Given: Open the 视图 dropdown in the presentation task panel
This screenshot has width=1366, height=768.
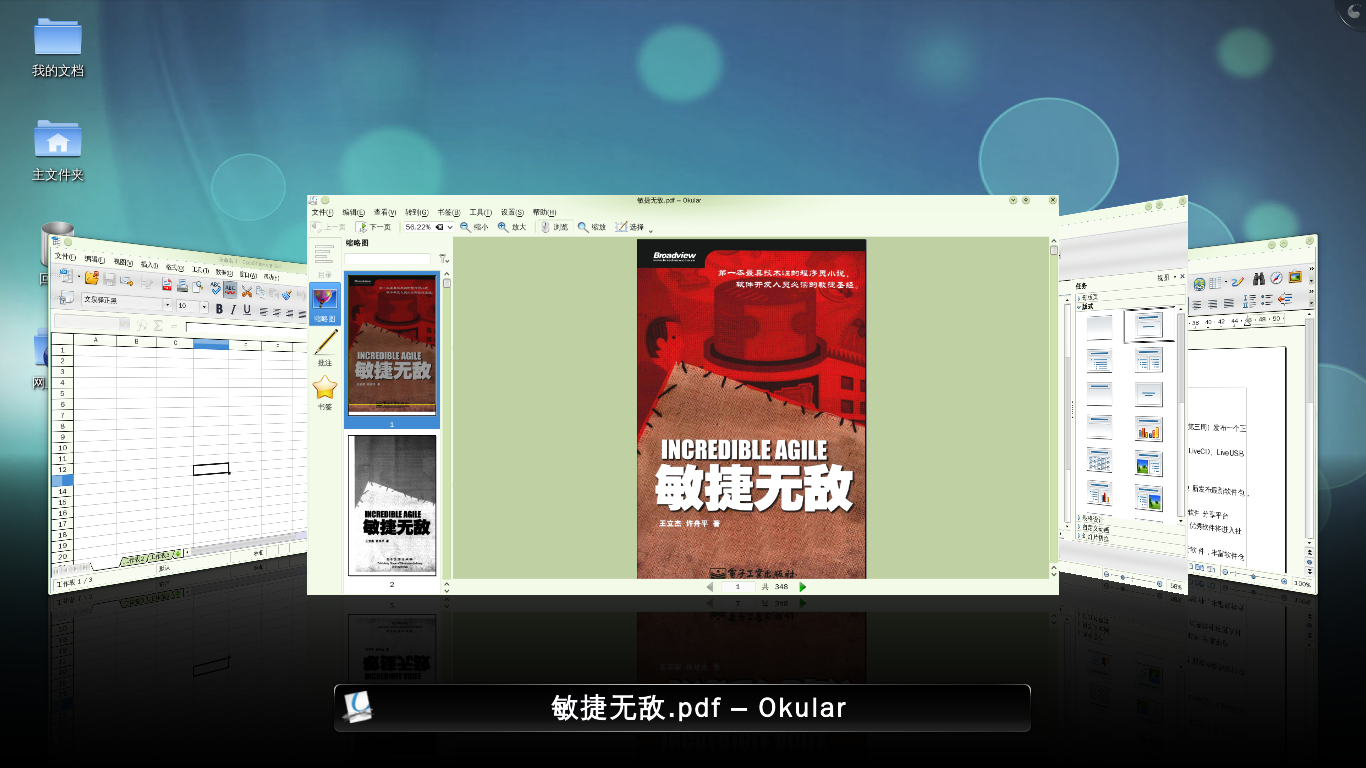Looking at the screenshot, I should tap(1167, 277).
